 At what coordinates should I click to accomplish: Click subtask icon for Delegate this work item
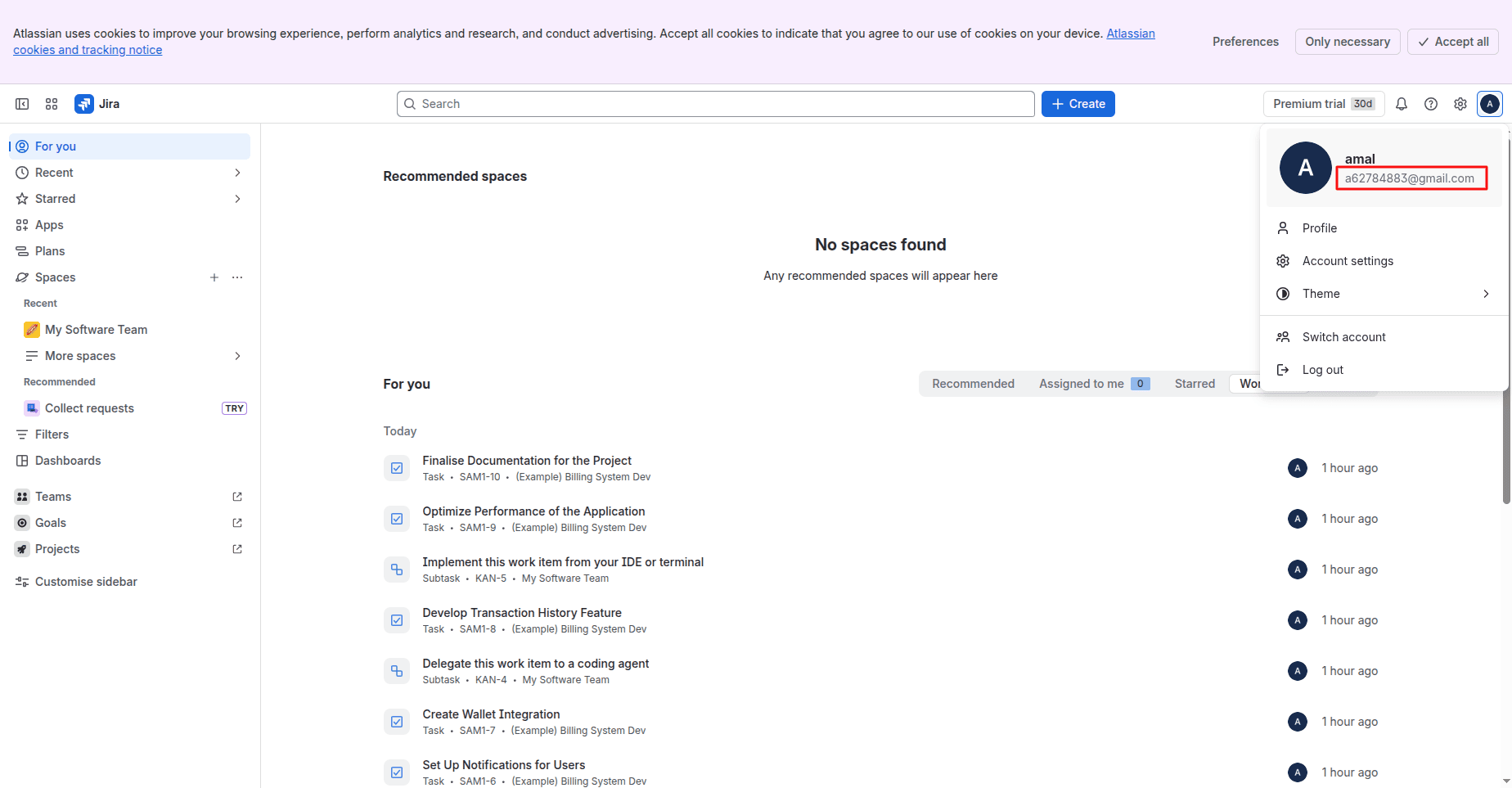pos(397,671)
